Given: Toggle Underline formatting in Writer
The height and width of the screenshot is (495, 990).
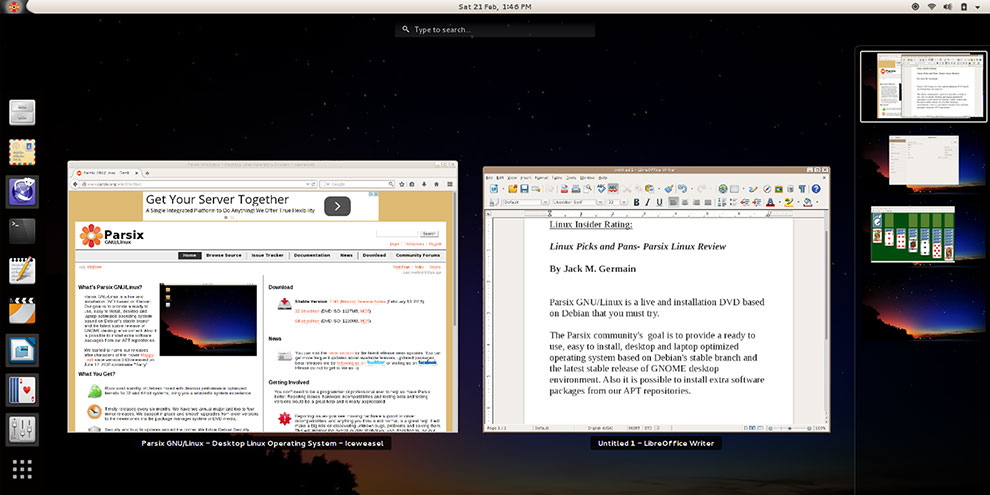Looking at the screenshot, I should coord(659,202).
